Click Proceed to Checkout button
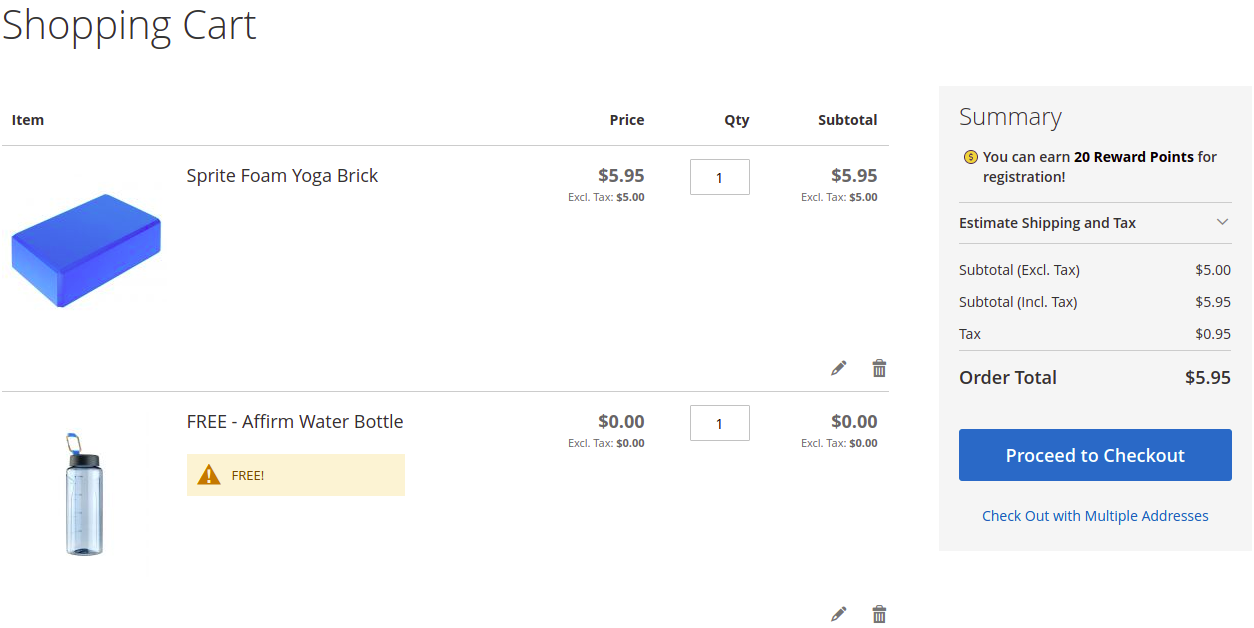The width and height of the screenshot is (1254, 628). (1095, 455)
